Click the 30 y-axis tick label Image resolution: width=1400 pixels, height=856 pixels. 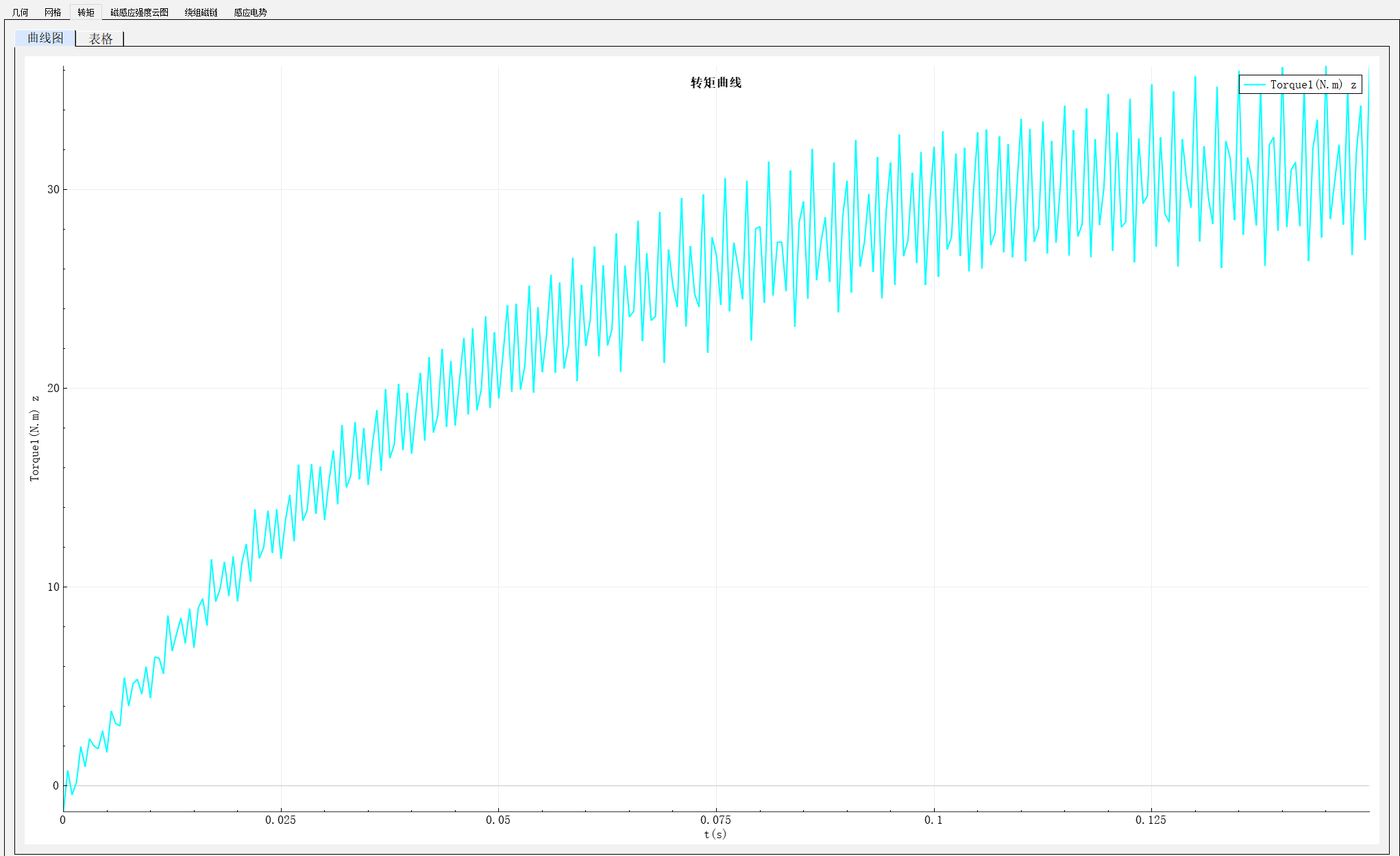pos(53,189)
